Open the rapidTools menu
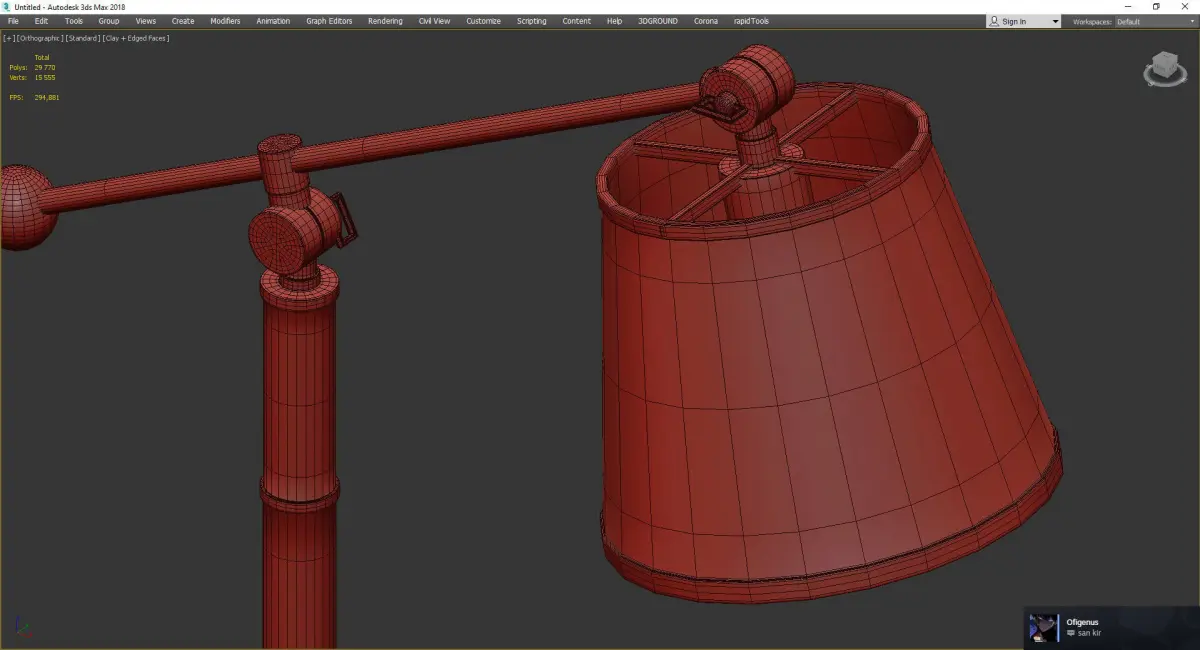Image resolution: width=1200 pixels, height=650 pixels. point(752,21)
